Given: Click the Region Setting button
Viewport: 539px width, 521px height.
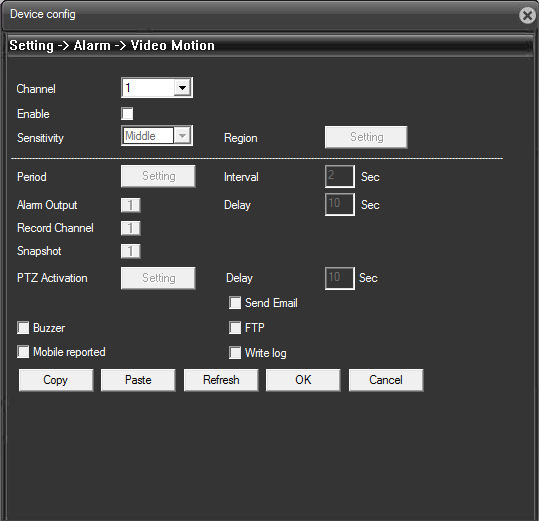Looking at the screenshot, I should [366, 137].
